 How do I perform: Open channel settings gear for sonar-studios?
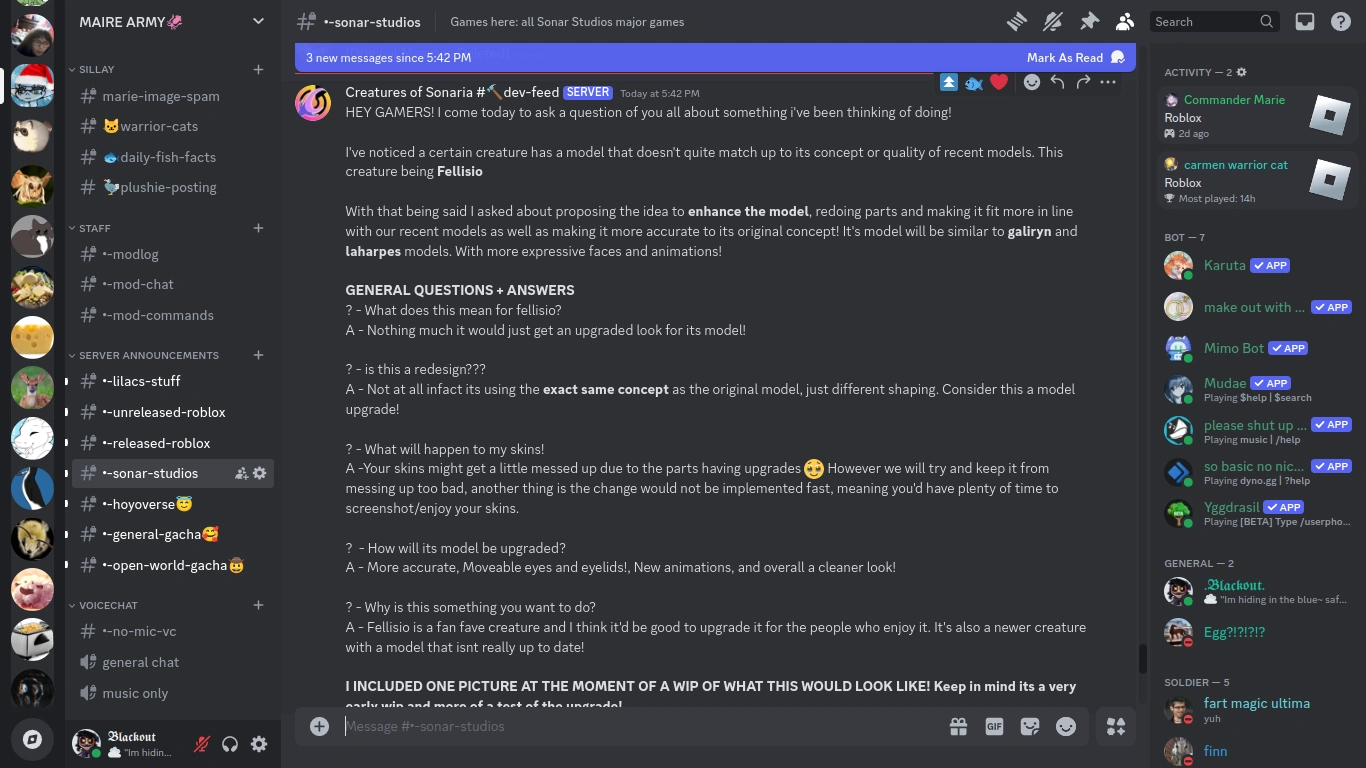(260, 473)
